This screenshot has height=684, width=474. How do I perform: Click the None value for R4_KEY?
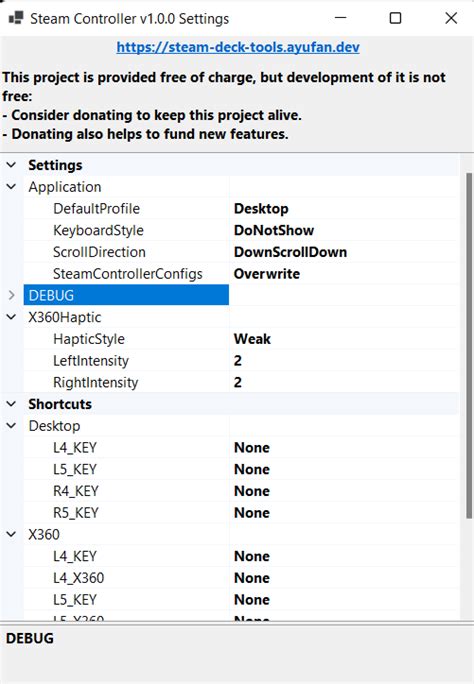coord(252,491)
